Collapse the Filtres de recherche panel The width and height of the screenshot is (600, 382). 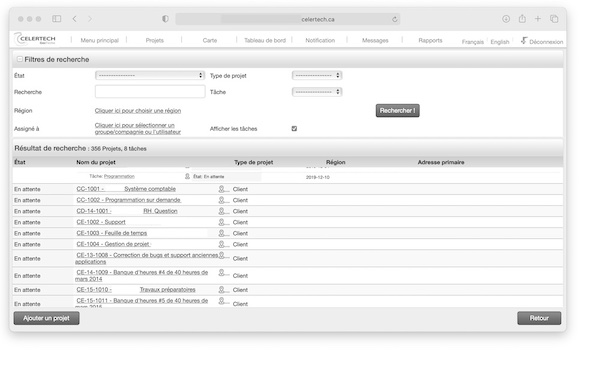coord(20,59)
